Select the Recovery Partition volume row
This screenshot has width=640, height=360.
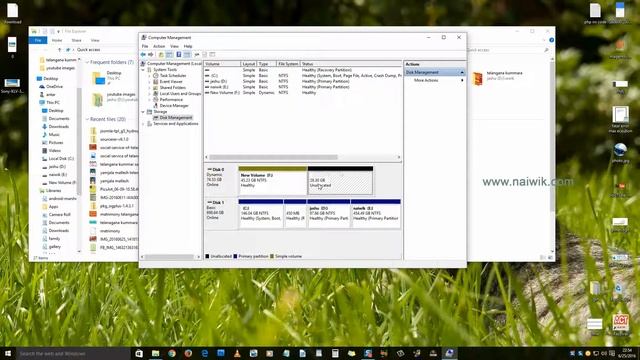[303, 70]
